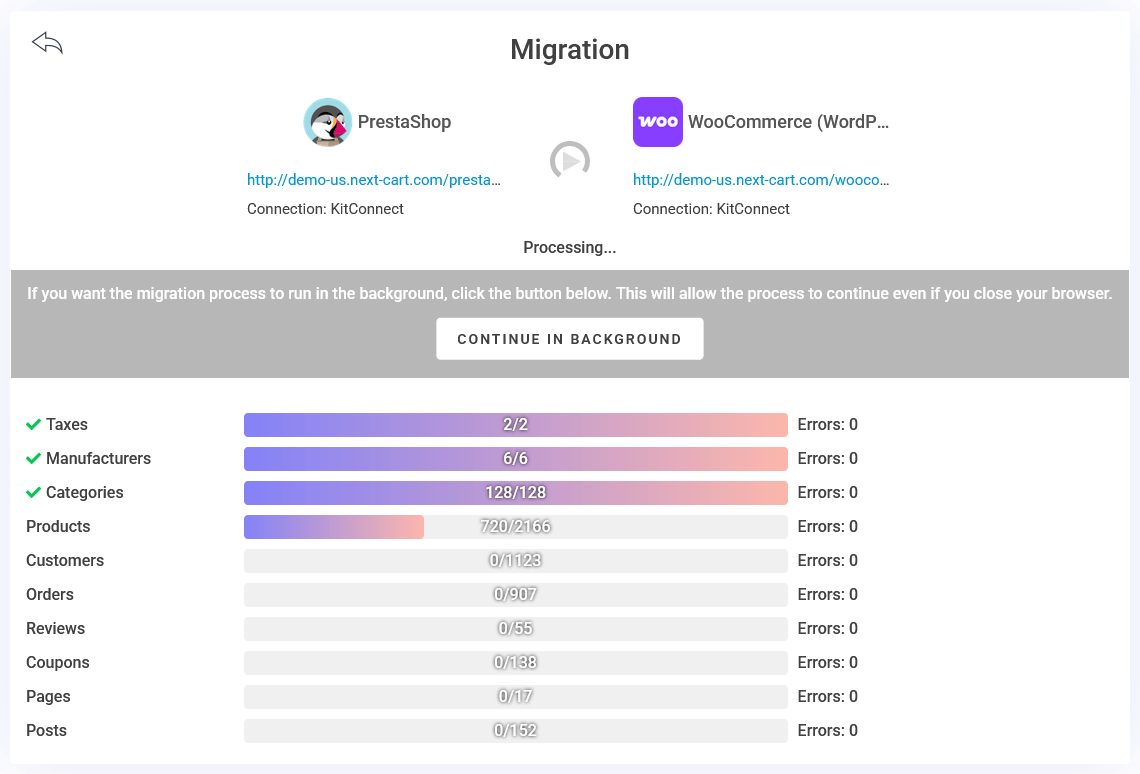Image resolution: width=1140 pixels, height=774 pixels.
Task: Click Errors: 0 in the Manufacturers row
Action: coord(827,459)
